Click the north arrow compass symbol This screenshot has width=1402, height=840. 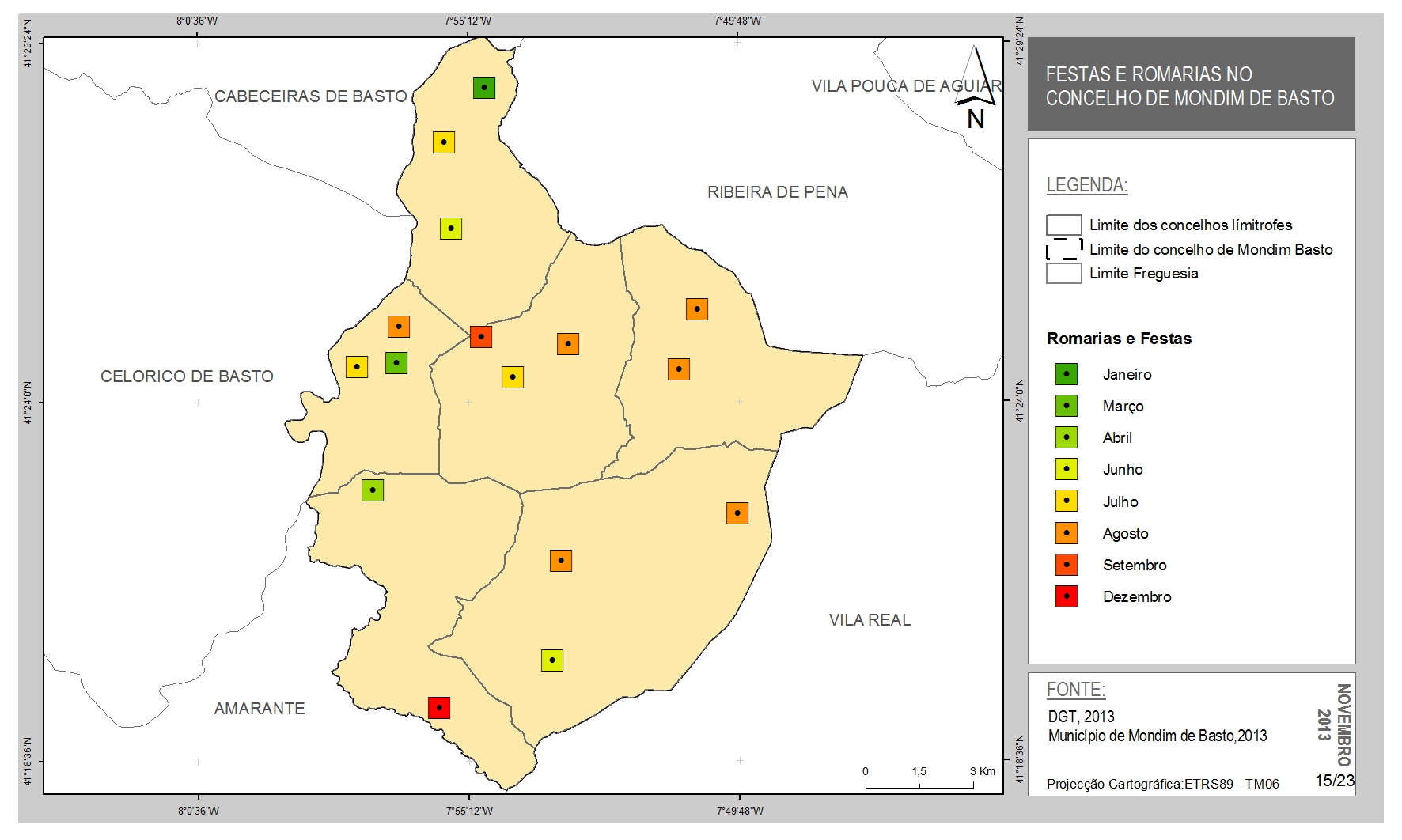tap(976, 87)
